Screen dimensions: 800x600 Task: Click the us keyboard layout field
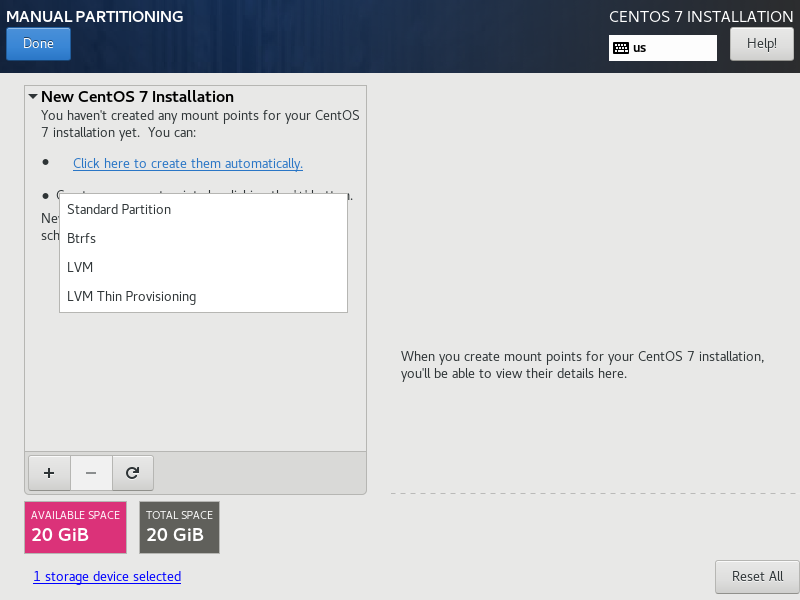pos(662,48)
